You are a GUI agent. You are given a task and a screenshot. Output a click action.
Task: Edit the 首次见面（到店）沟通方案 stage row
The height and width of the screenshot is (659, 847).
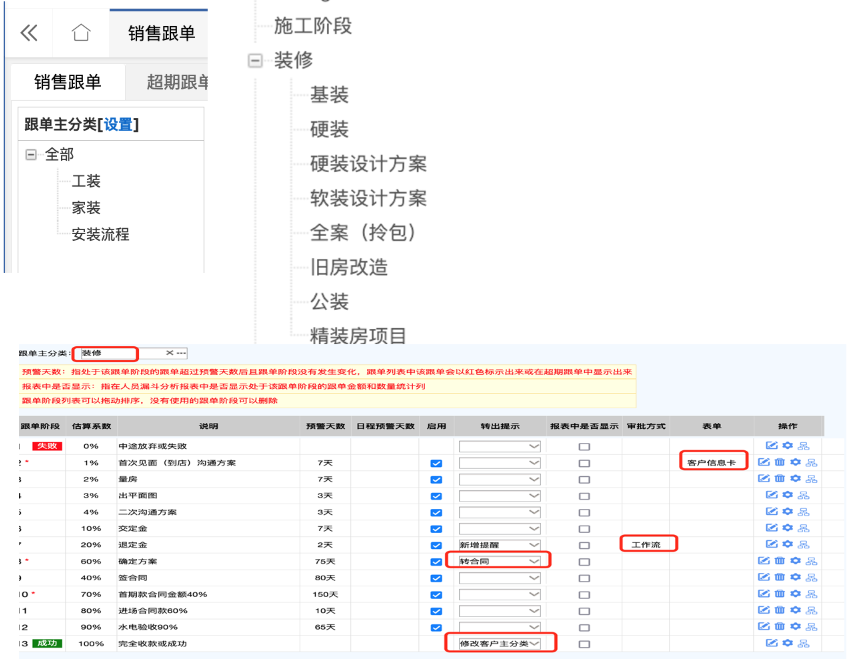pyautogui.click(x=763, y=462)
